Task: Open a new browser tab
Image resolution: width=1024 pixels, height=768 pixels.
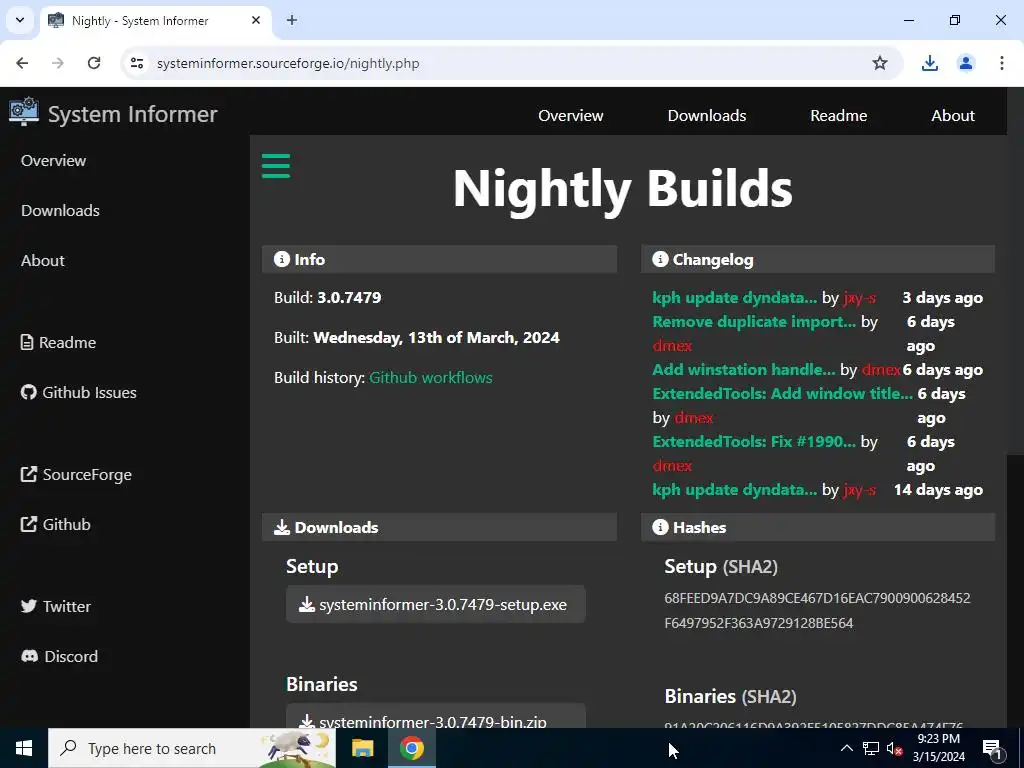Action: coord(292,20)
